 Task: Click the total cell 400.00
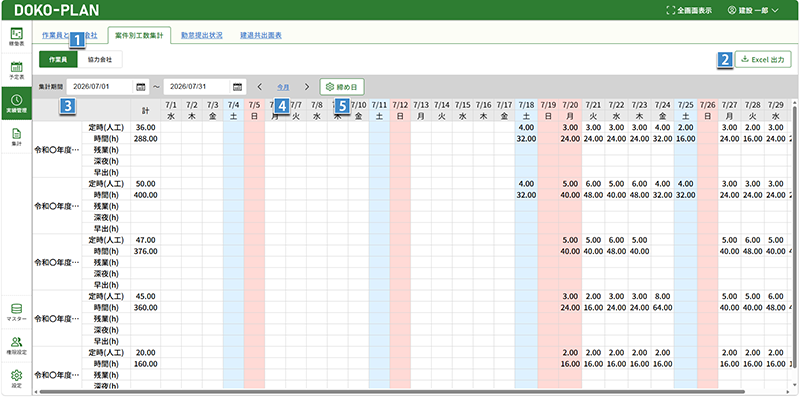tap(145, 194)
